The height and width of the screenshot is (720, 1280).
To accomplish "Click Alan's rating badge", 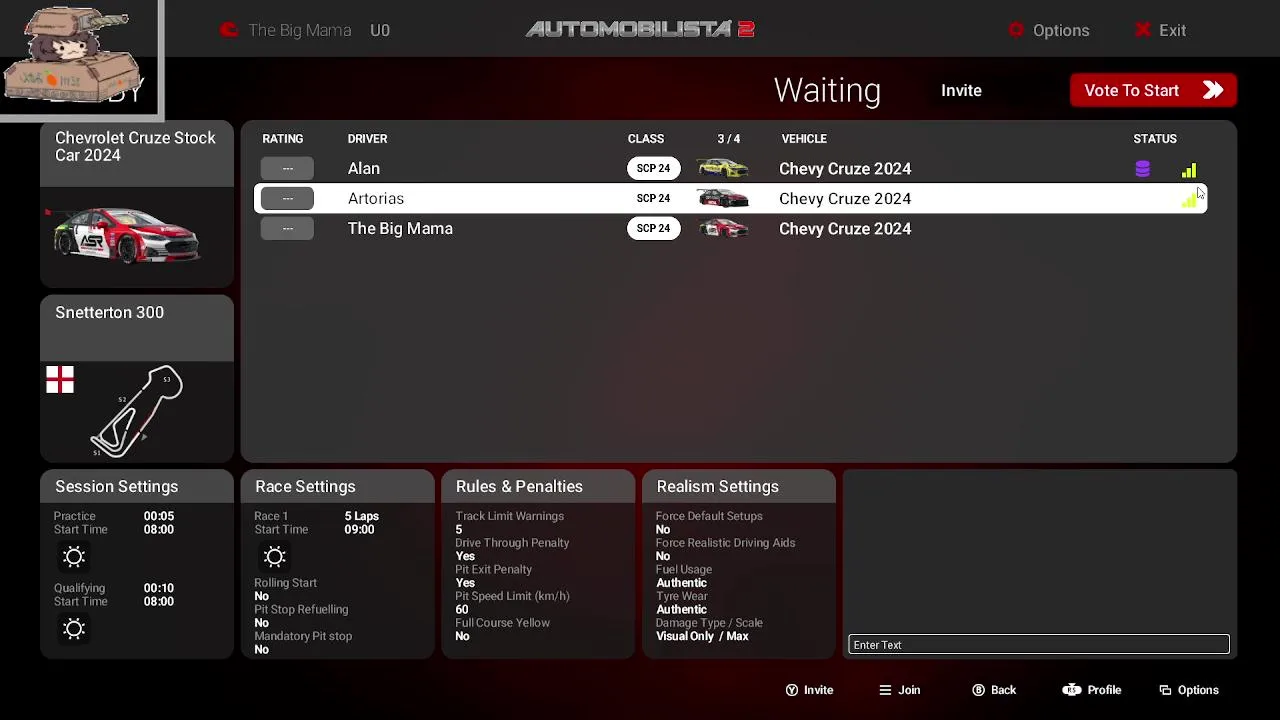I will (287, 168).
